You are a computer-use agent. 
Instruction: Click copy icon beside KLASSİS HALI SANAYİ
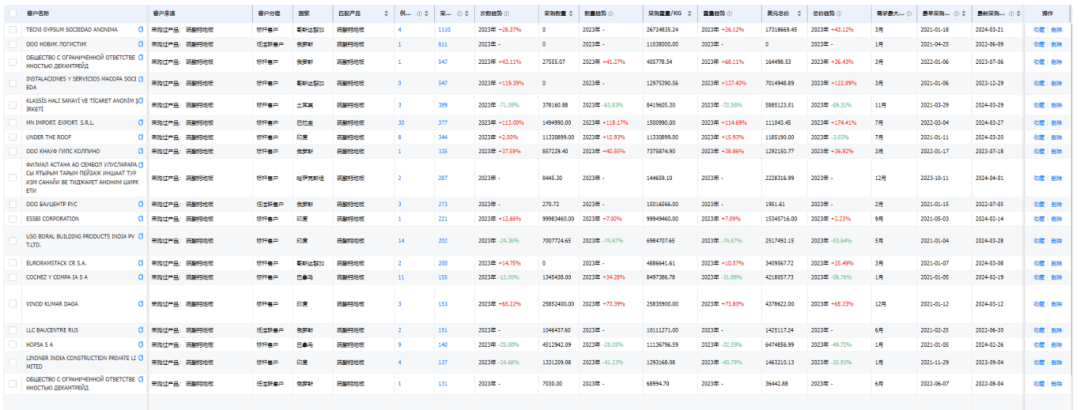pyautogui.click(x=141, y=101)
